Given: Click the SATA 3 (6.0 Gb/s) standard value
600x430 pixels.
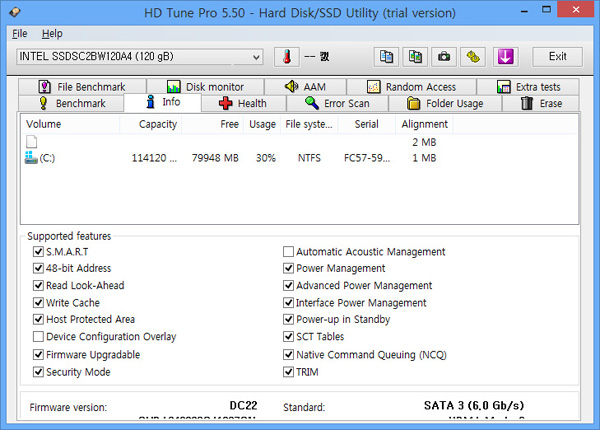Looking at the screenshot, I should [x=474, y=406].
